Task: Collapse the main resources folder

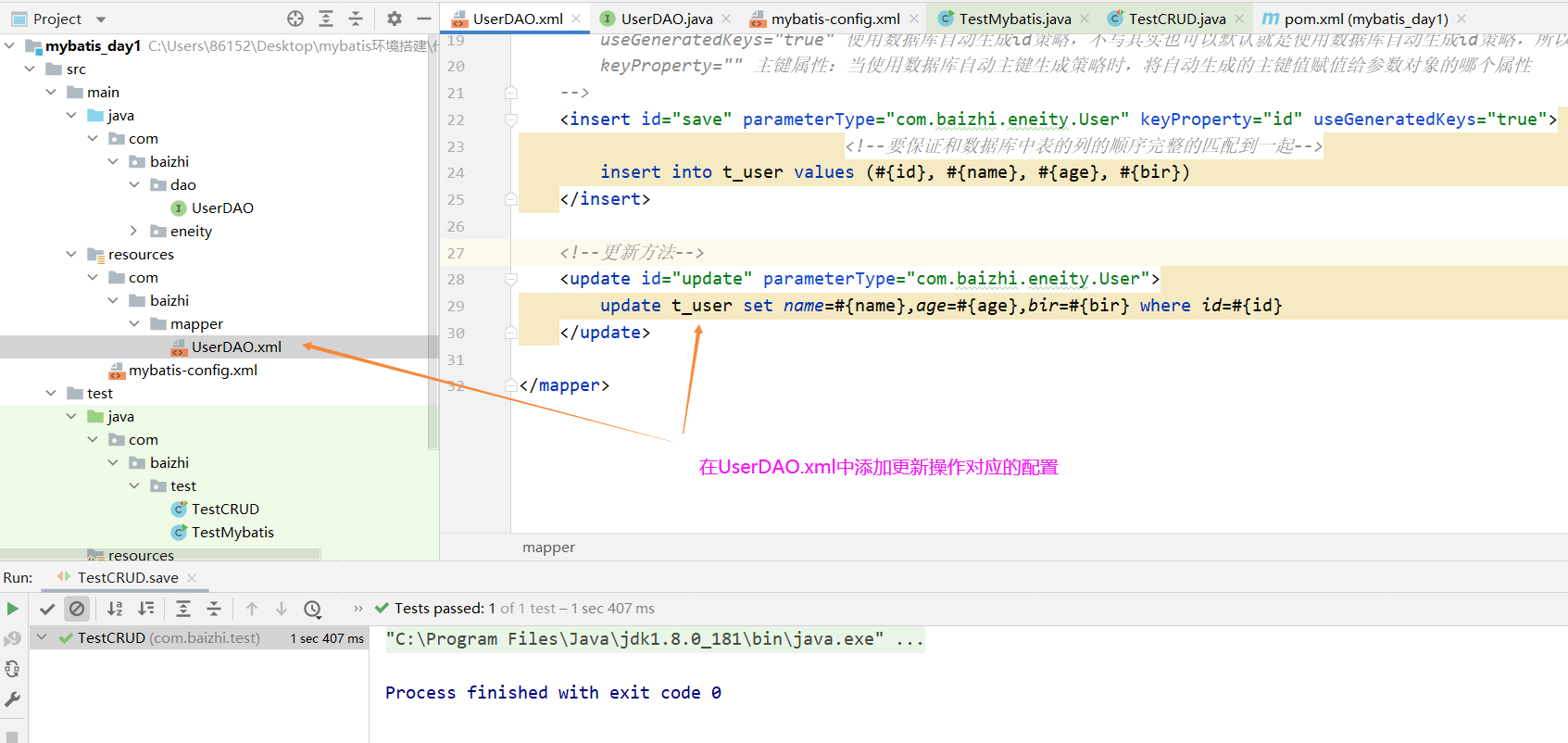Action: point(71,254)
